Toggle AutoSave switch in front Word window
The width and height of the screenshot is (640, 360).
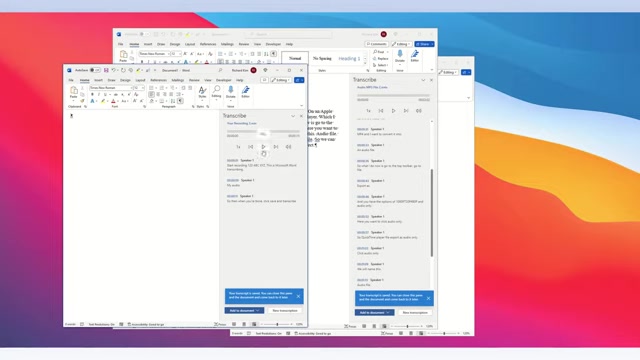(95, 70)
